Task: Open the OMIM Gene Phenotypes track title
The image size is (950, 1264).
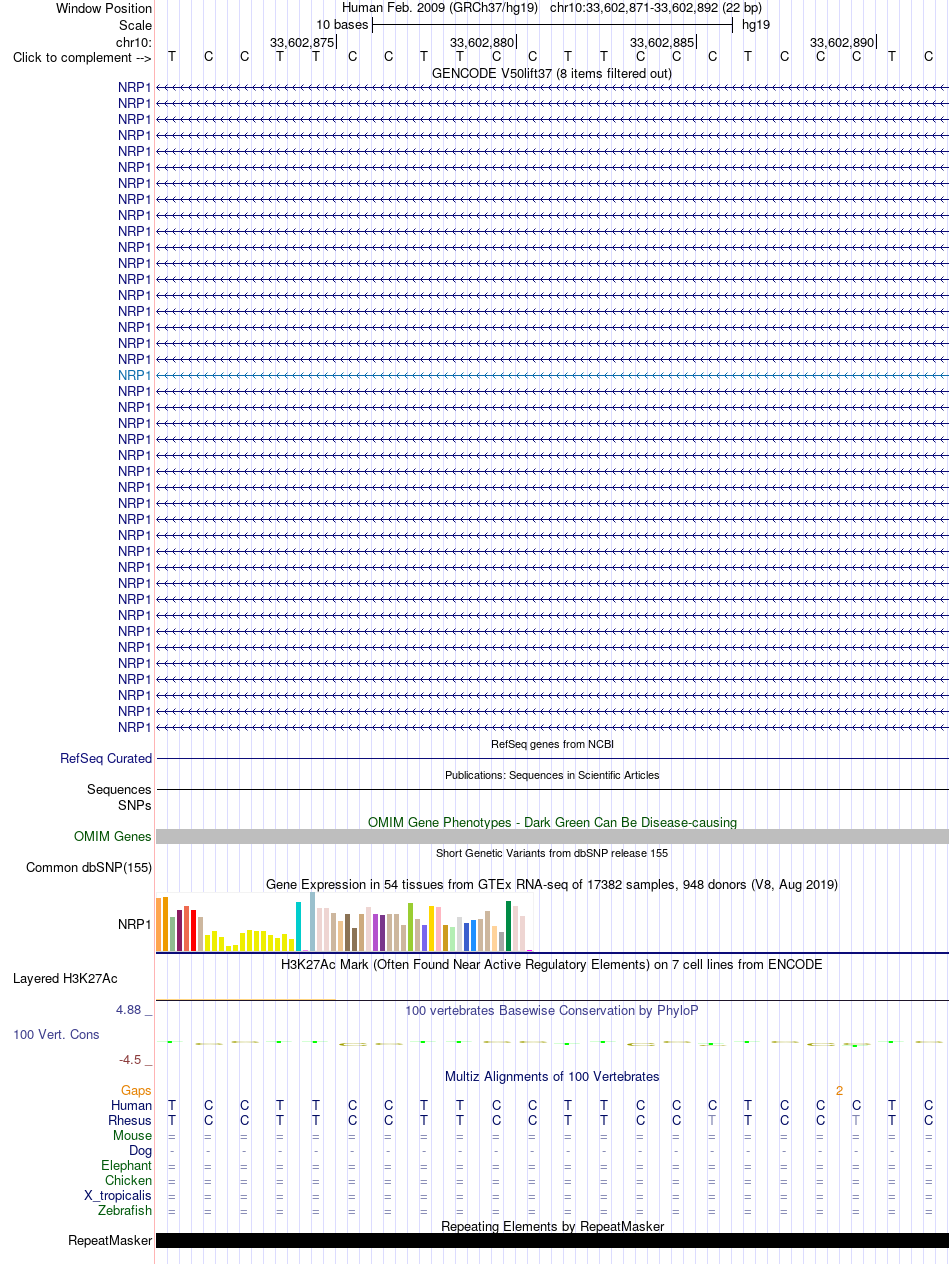Action: point(552,822)
